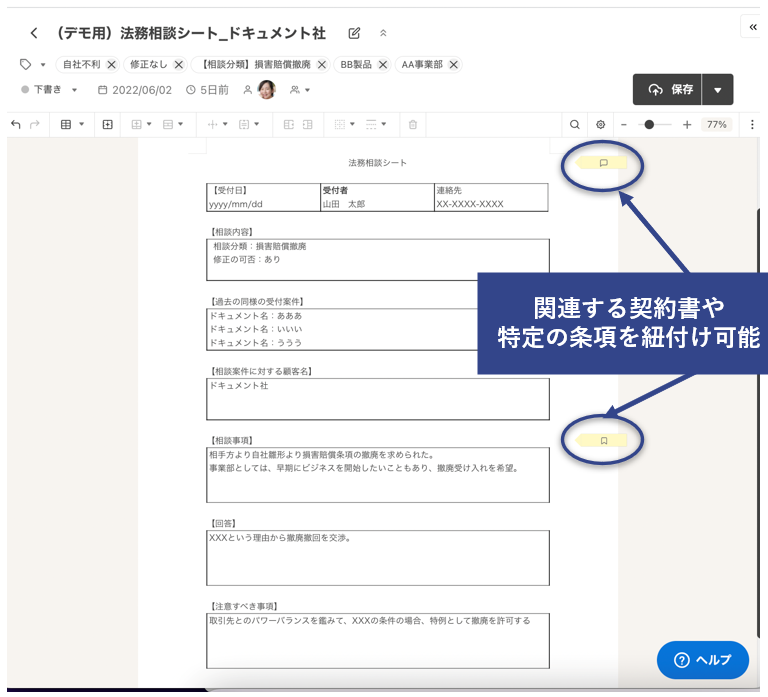Remove the BB製品 tag
Image resolution: width=768 pixels, height=697 pixels.
tap(383, 64)
